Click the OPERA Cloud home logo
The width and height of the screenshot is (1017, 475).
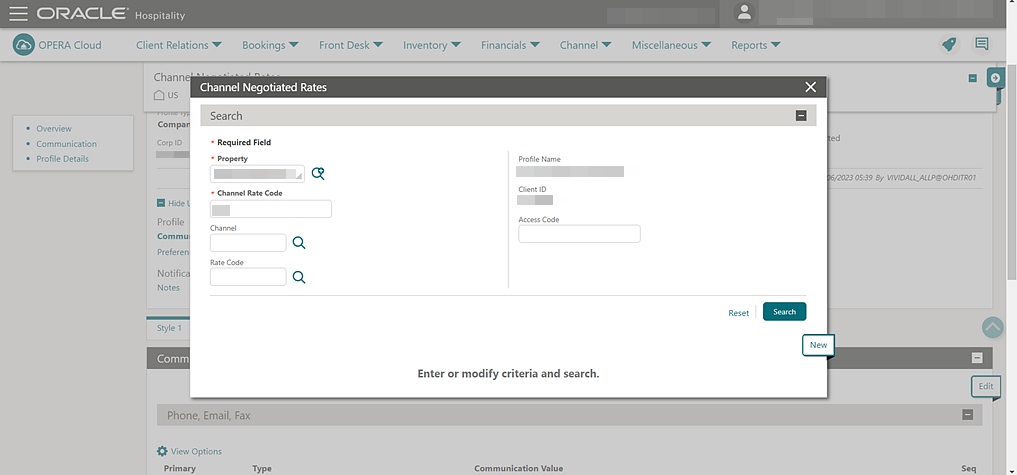(58, 45)
